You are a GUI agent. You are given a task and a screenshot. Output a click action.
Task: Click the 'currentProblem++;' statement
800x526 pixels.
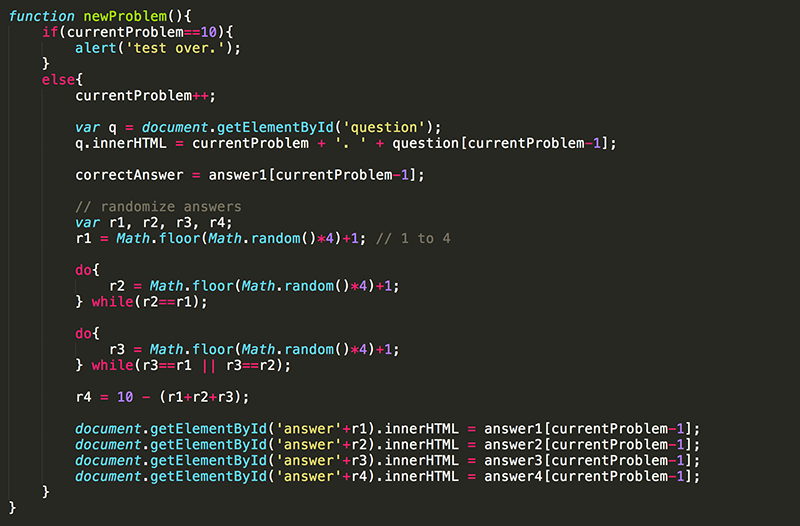click(x=146, y=95)
